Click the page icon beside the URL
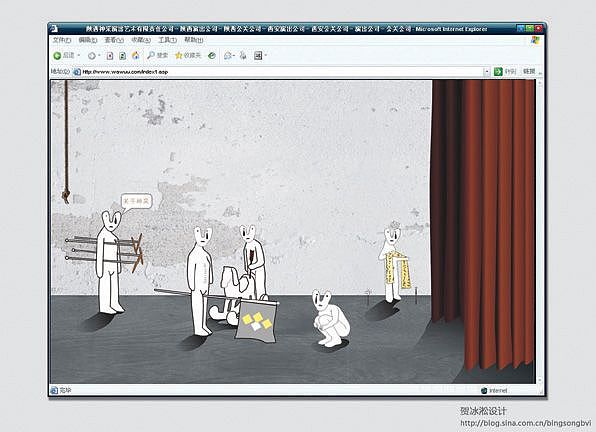This screenshot has height=432, width=596. [77, 71]
